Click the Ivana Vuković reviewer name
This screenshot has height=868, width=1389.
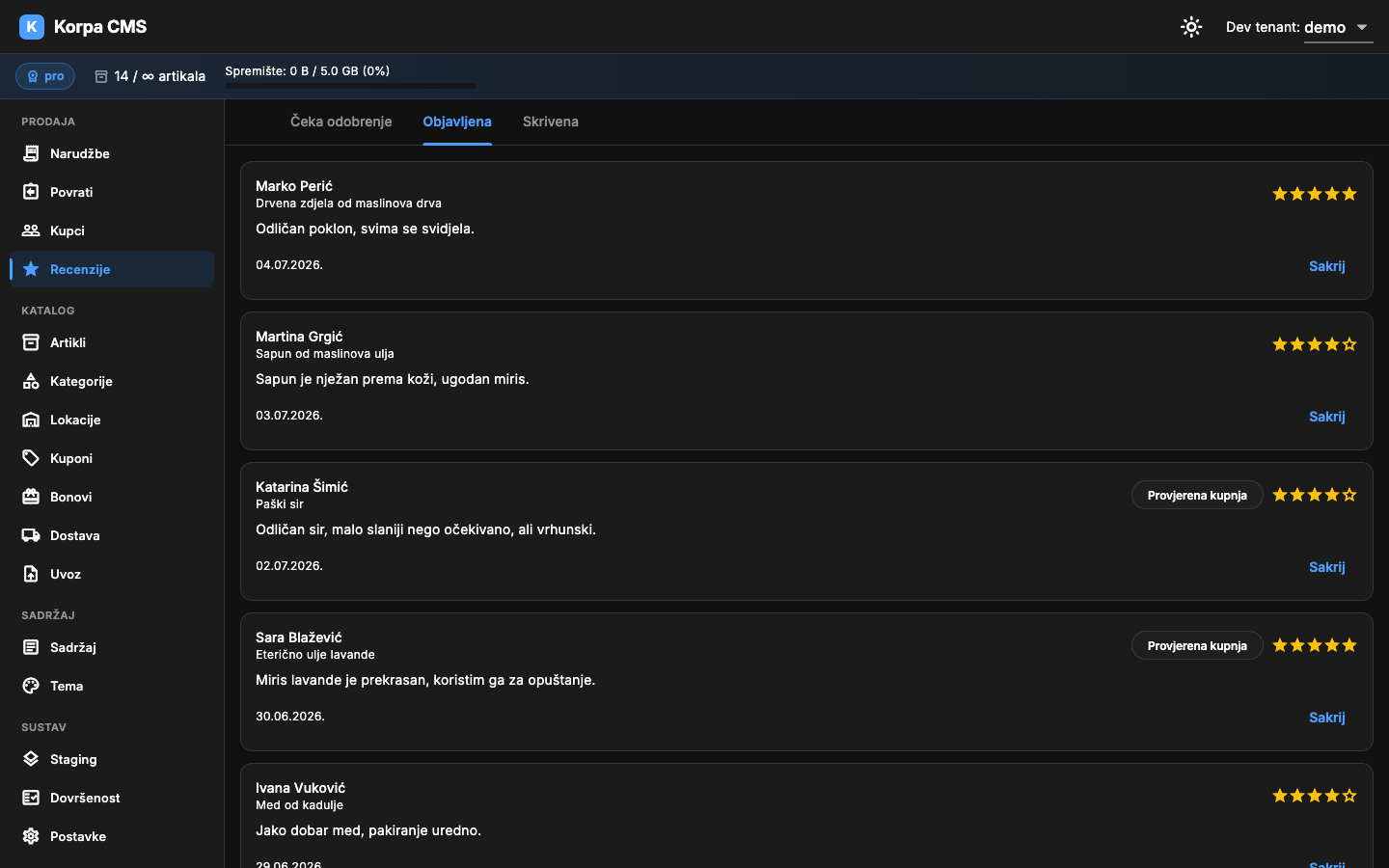[x=300, y=788]
